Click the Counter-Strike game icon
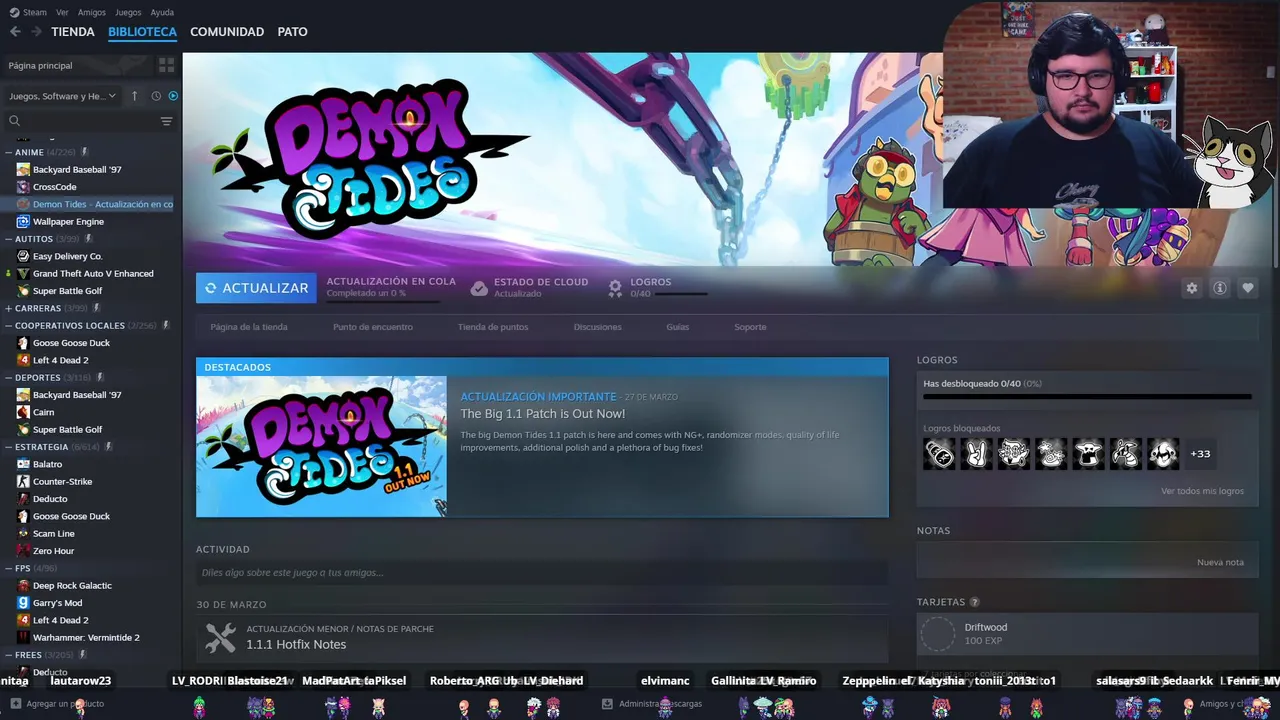This screenshot has width=1280, height=720. [x=23, y=482]
